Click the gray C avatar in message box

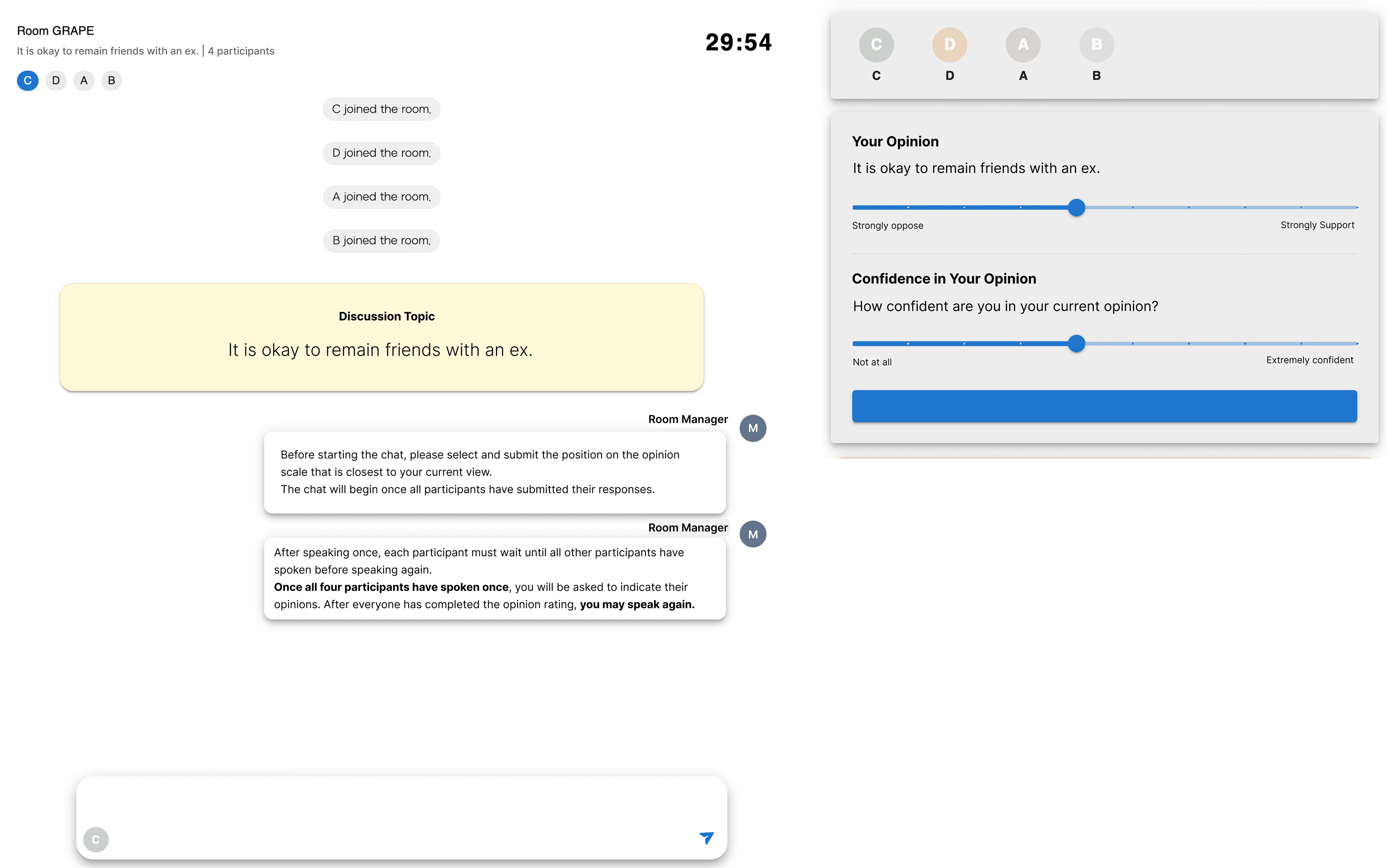(96, 839)
